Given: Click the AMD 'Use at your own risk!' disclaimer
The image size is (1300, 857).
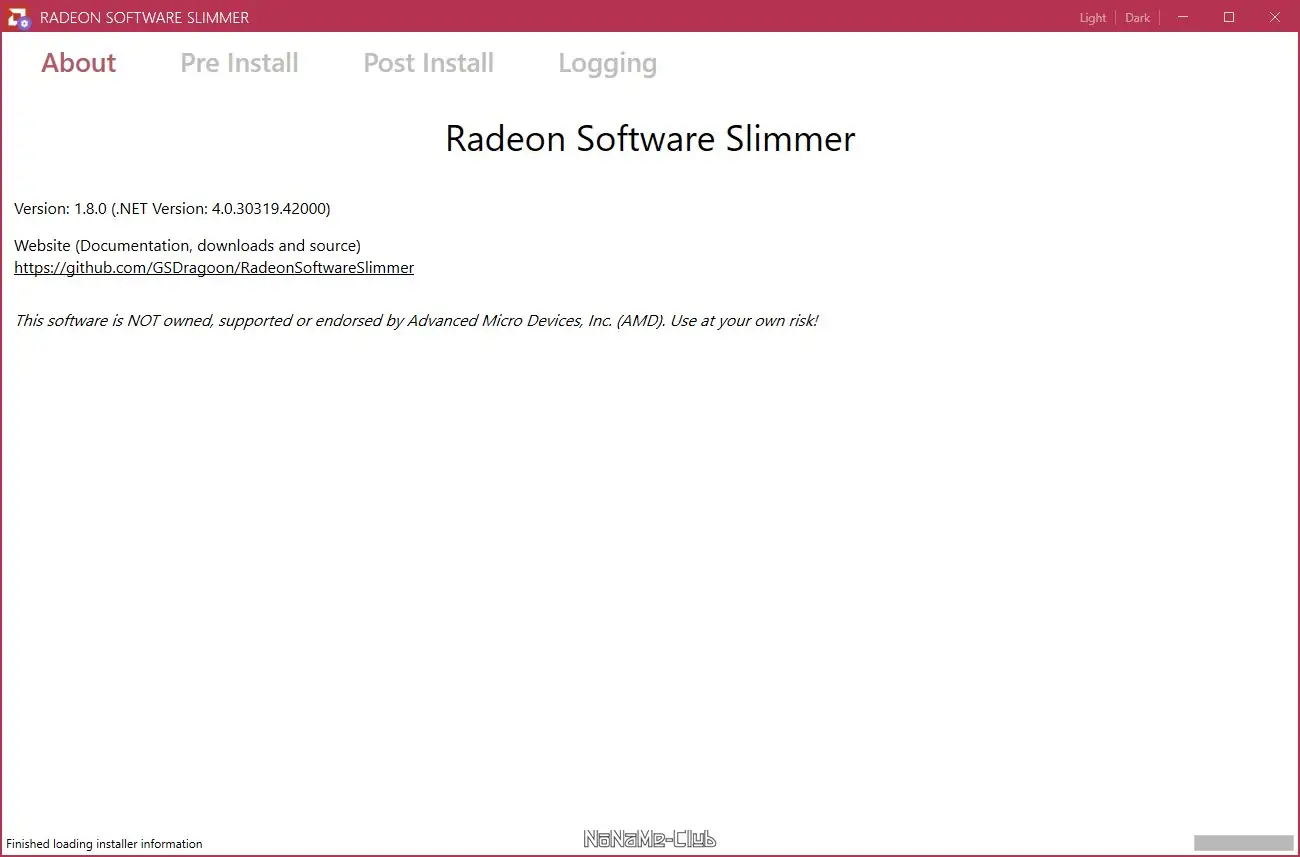Looking at the screenshot, I should click(416, 321).
